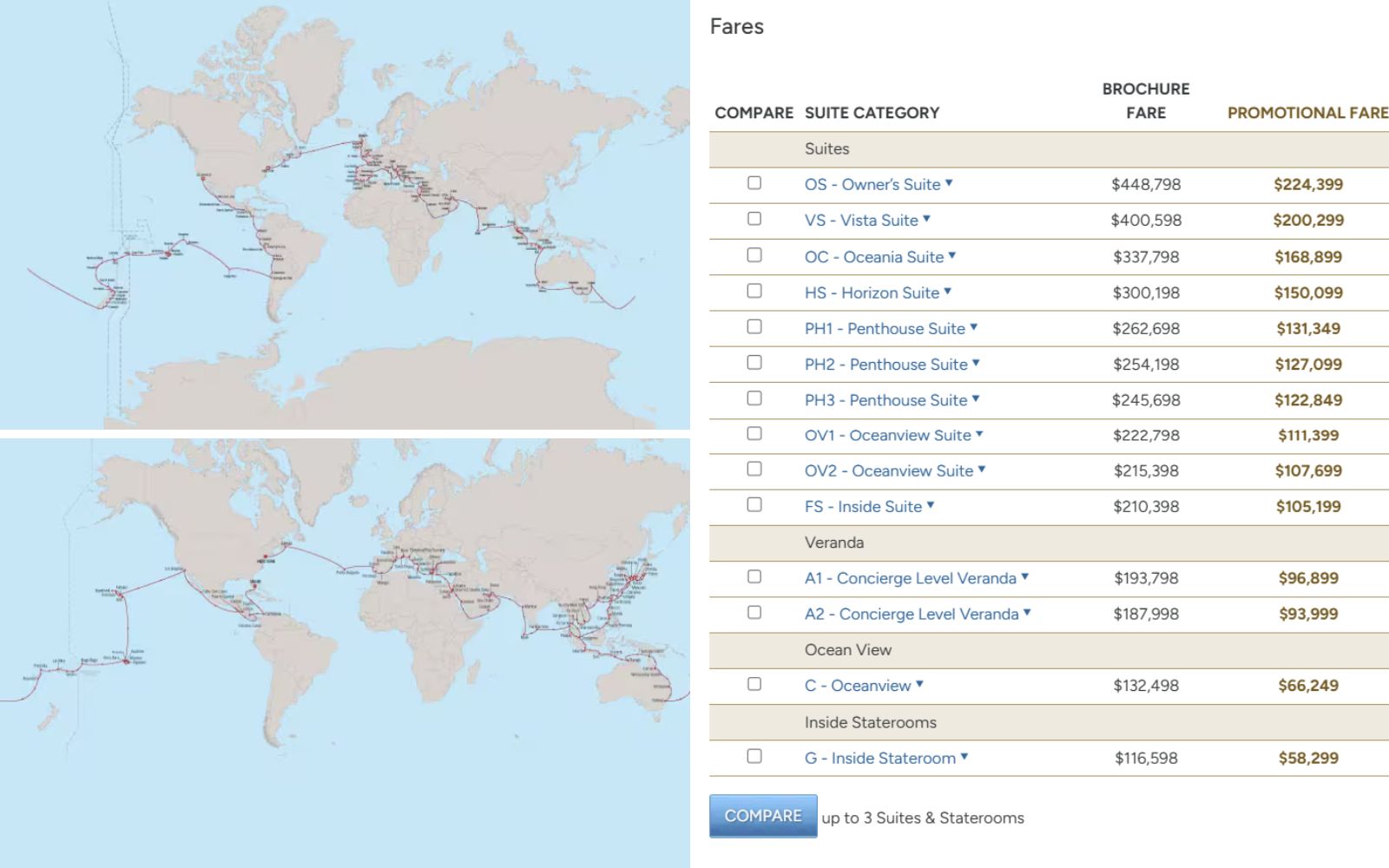1389x868 pixels.
Task: Click the $200,299 promotional fare
Action: click(1308, 220)
